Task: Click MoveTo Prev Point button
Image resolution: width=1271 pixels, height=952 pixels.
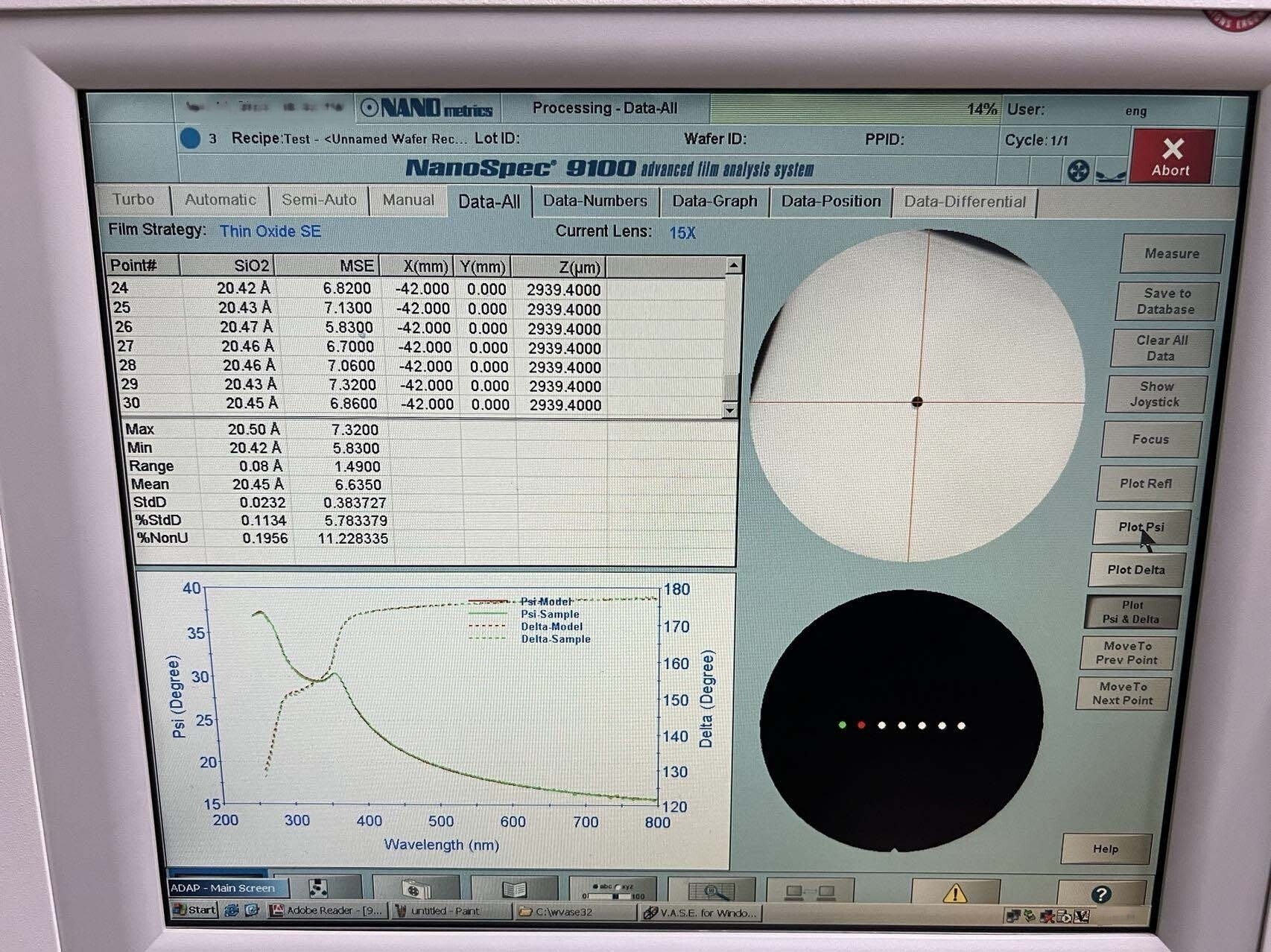Action: [x=1126, y=653]
